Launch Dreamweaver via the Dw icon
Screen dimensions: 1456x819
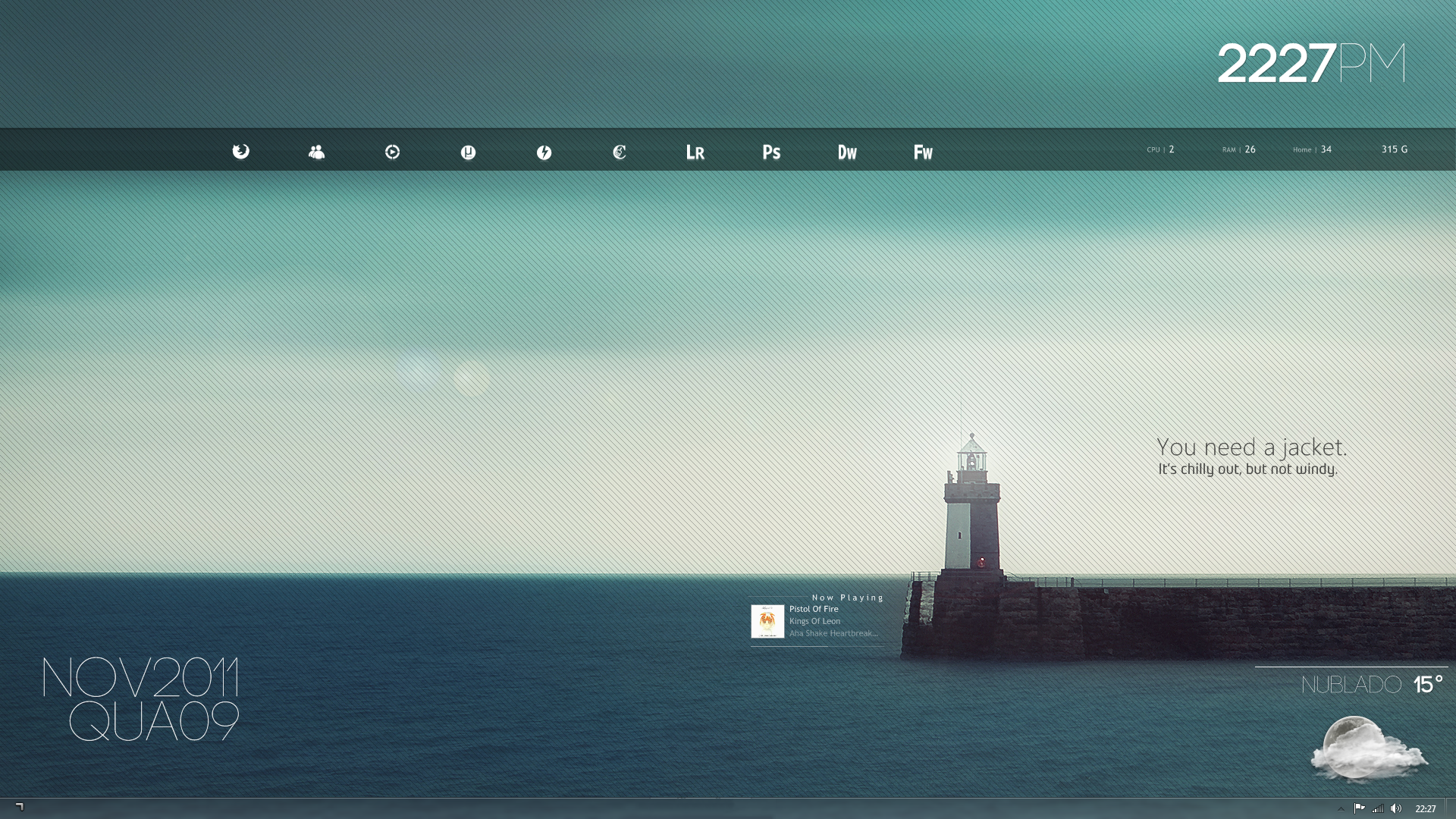pos(847,152)
